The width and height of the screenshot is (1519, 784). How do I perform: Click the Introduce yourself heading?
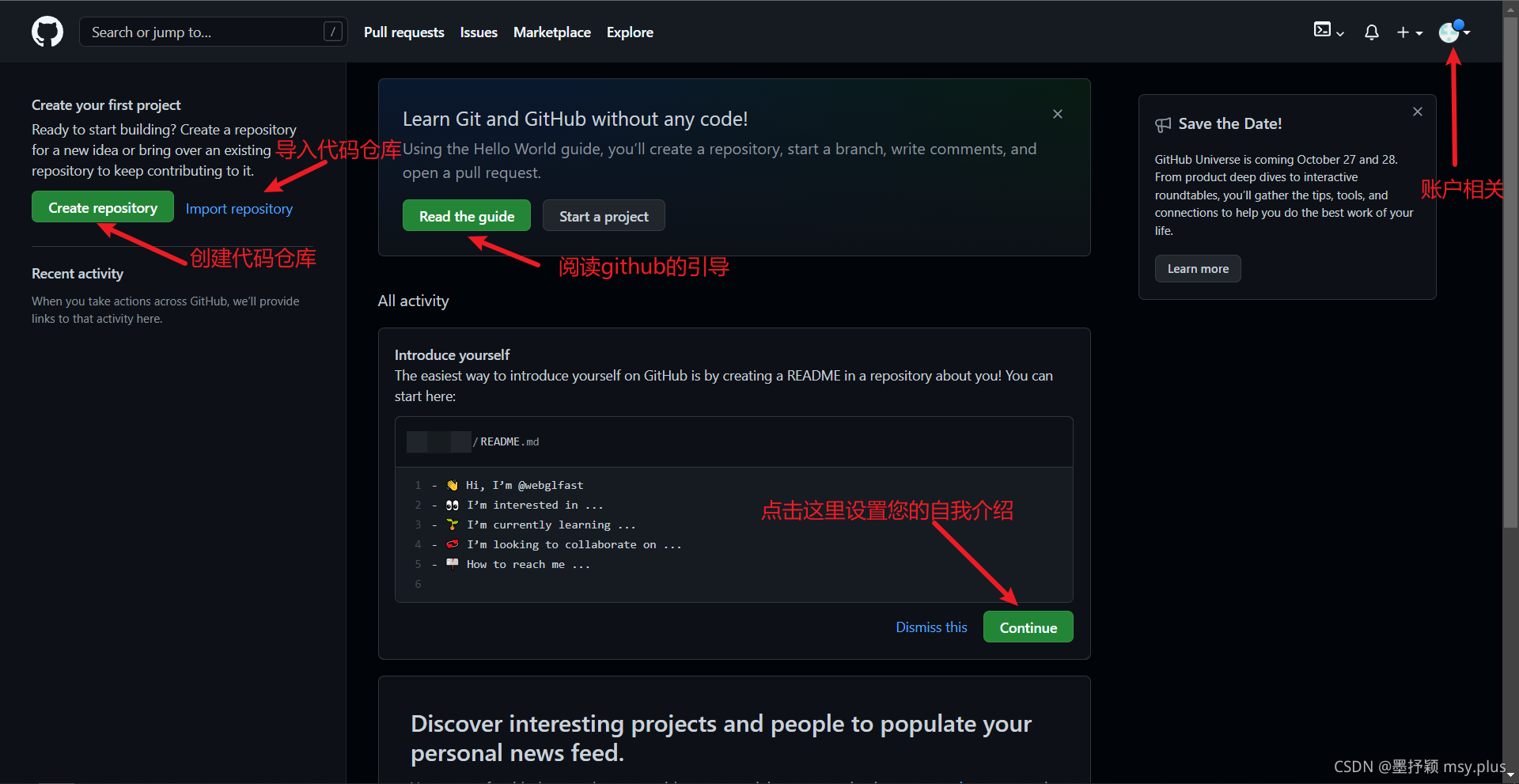(x=452, y=354)
